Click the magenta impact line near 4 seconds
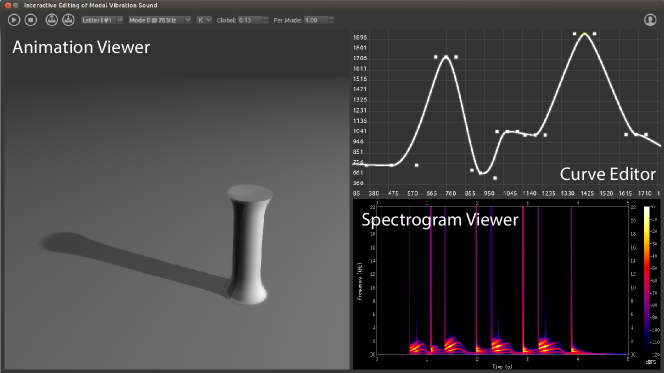The width and height of the screenshot is (664, 373). point(572,279)
